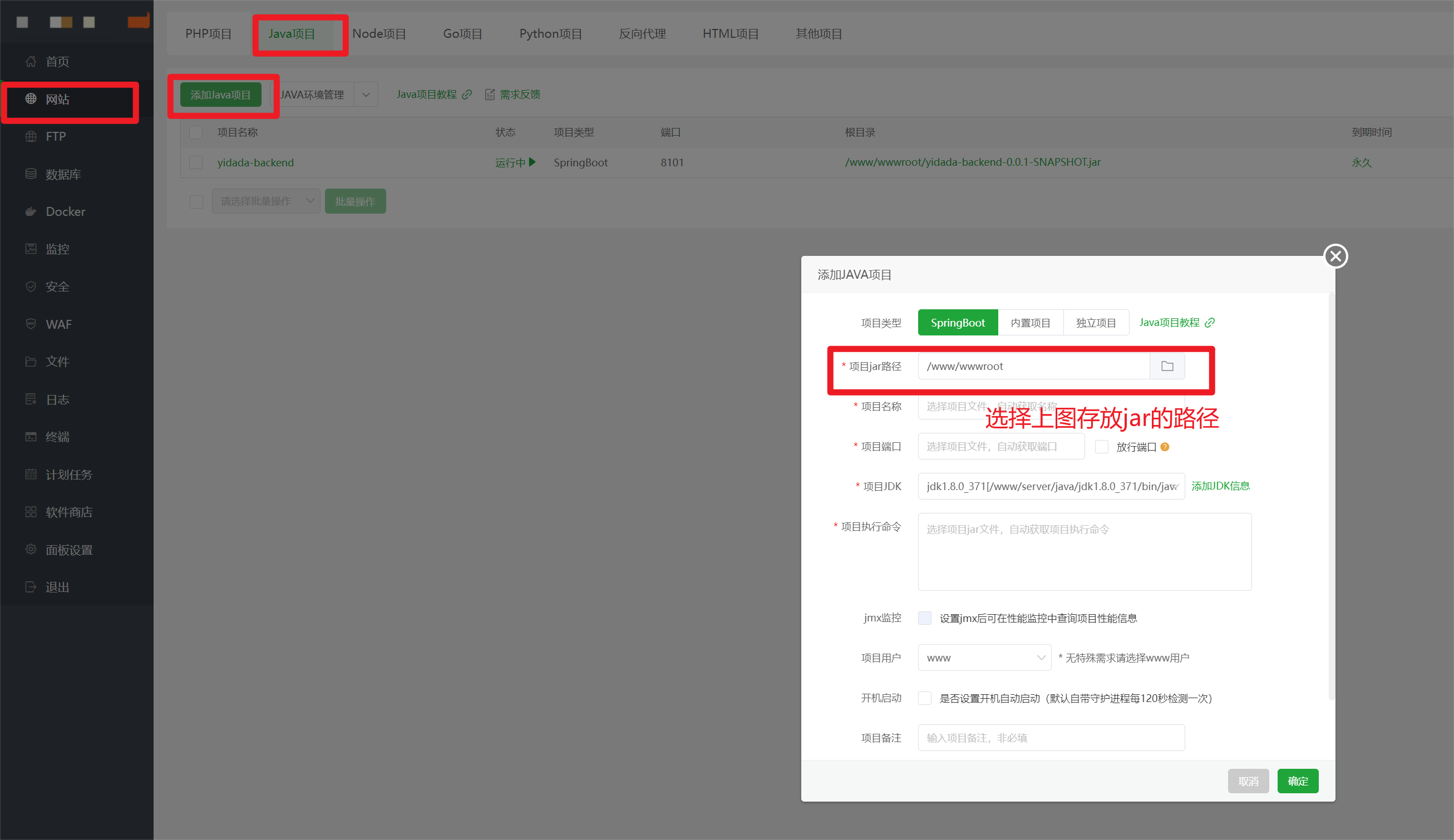Viewport: 1454px width, 840px height.
Task: Browse folder icon for 项目jar路径
Action: 1167,367
